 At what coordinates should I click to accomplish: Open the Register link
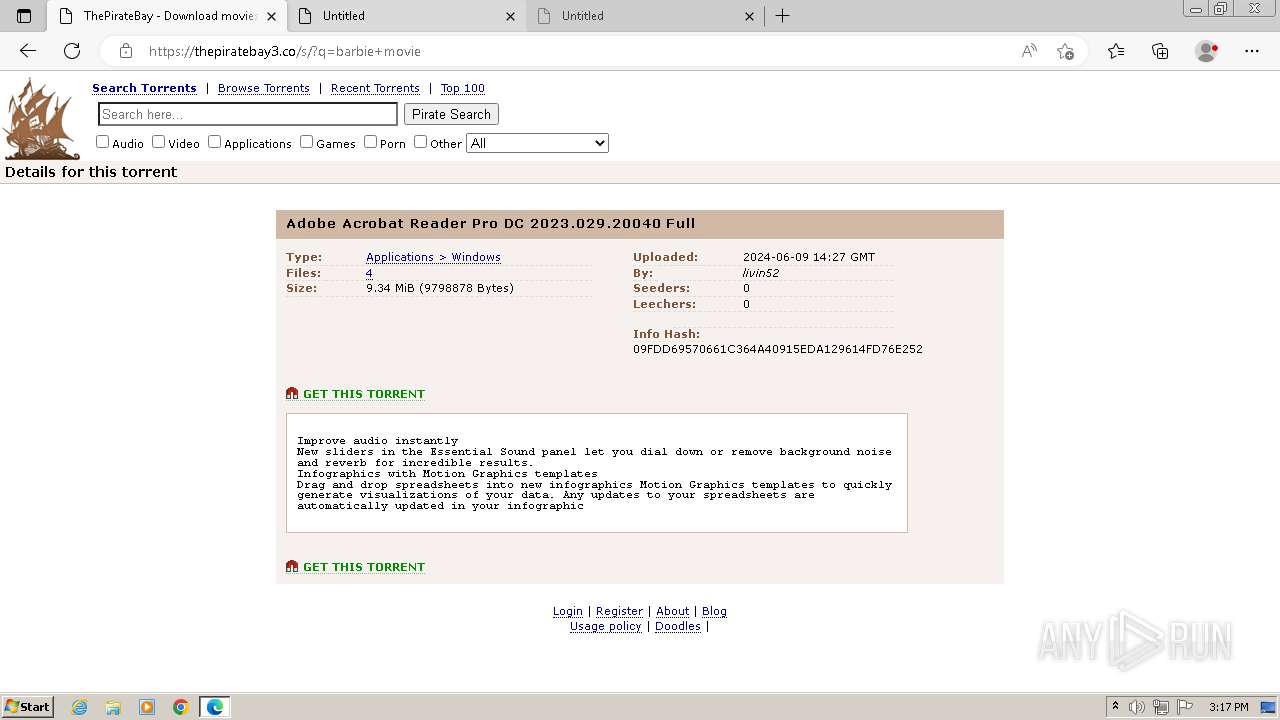coord(619,611)
